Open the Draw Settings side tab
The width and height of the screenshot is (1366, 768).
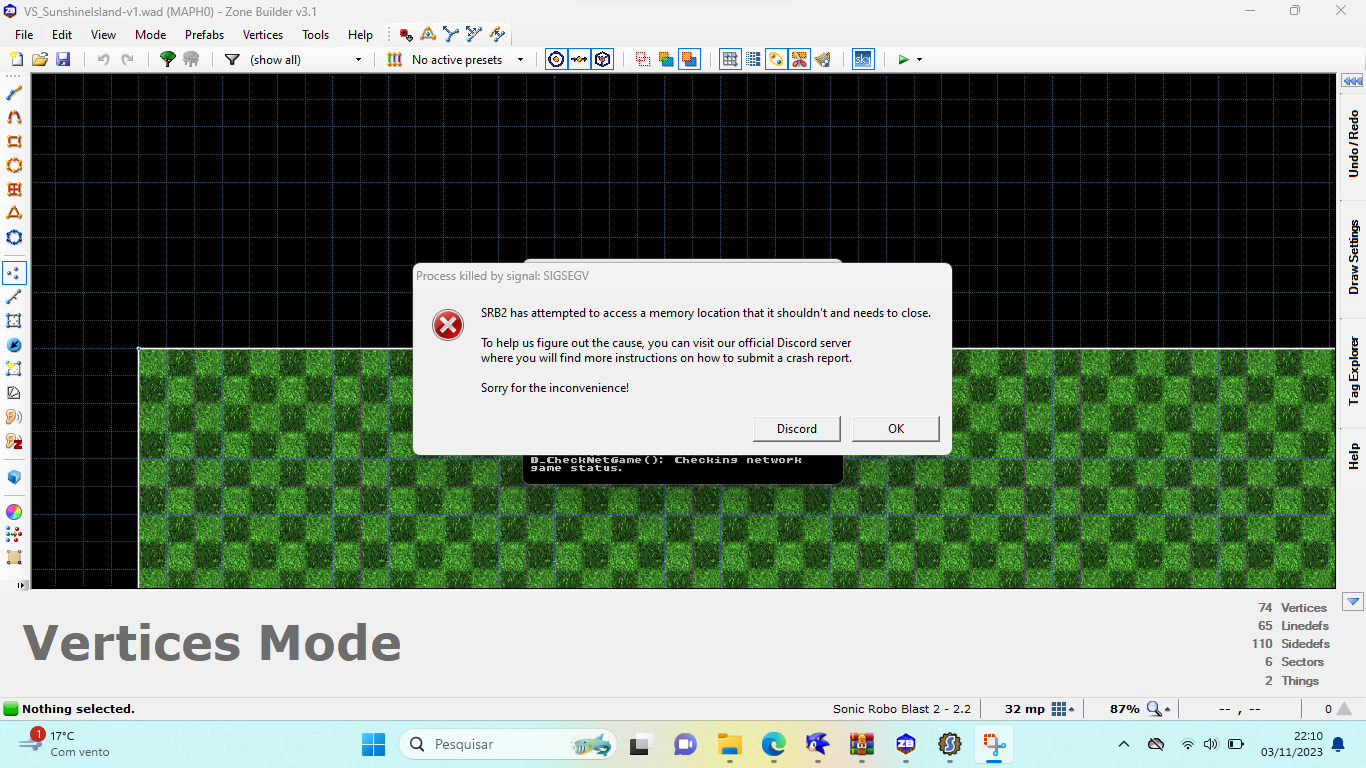coord(1353,257)
